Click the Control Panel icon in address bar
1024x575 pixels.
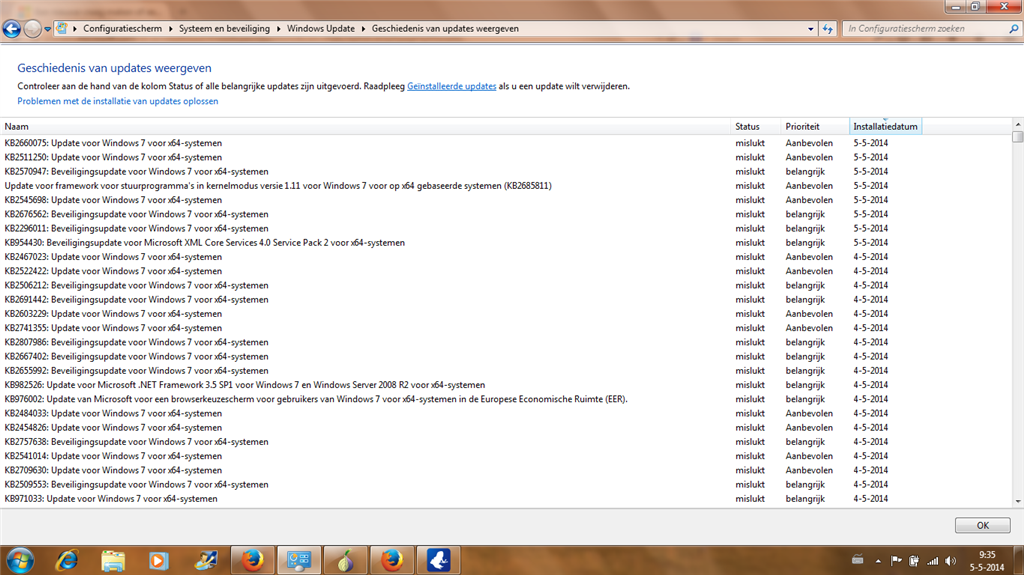pyautogui.click(x=61, y=28)
